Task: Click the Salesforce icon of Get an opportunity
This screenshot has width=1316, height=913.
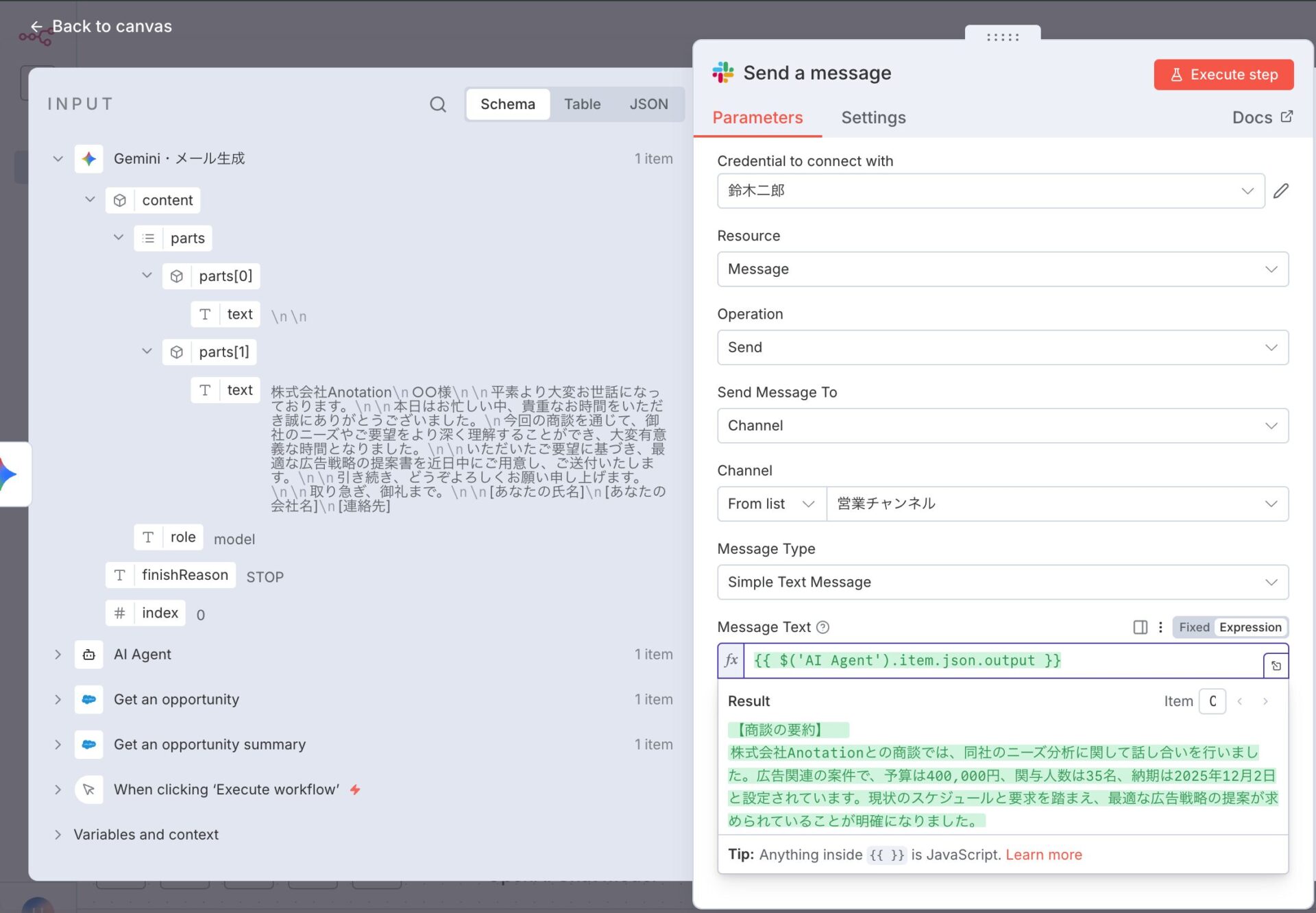Action: click(89, 700)
